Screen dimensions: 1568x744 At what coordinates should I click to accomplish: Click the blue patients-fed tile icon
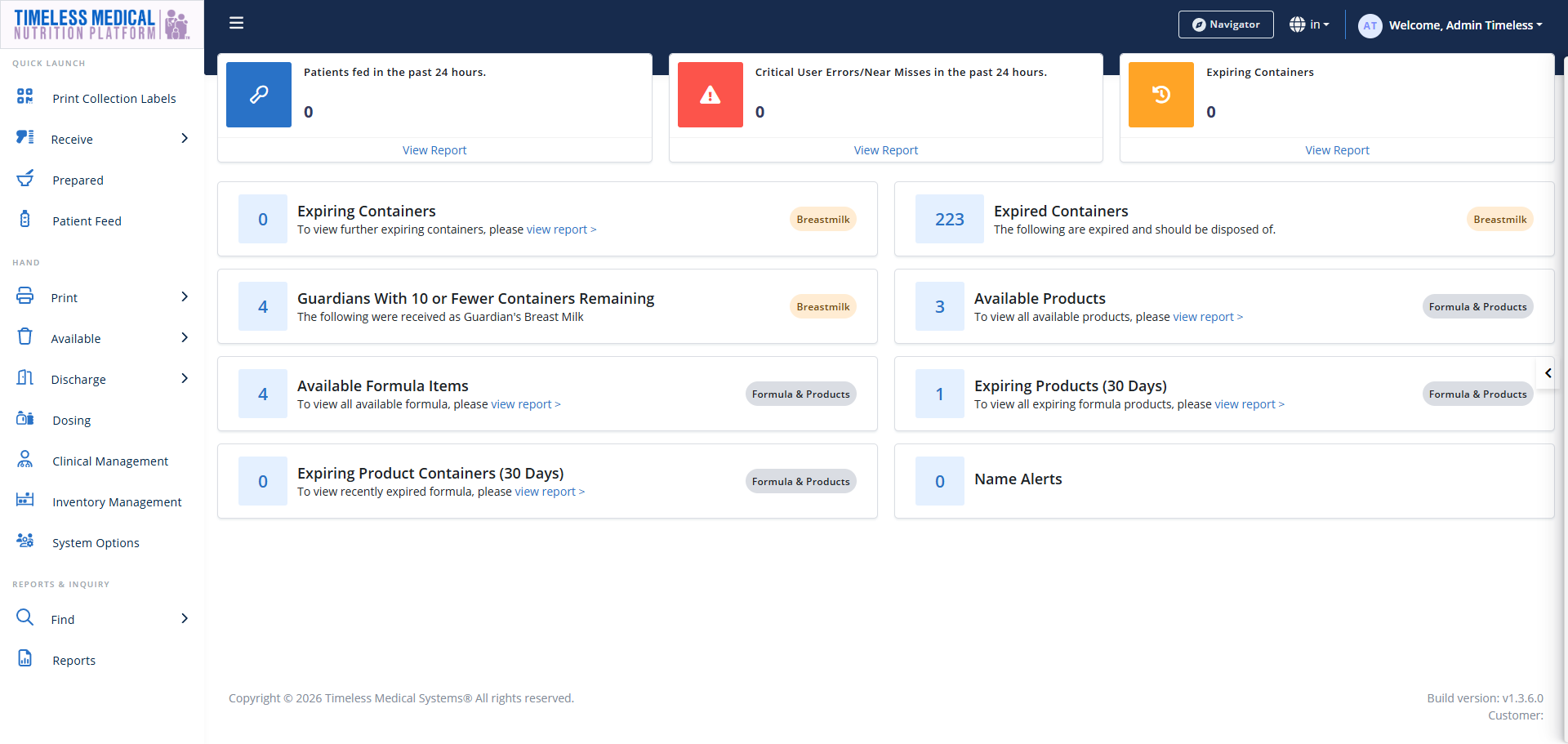(259, 95)
